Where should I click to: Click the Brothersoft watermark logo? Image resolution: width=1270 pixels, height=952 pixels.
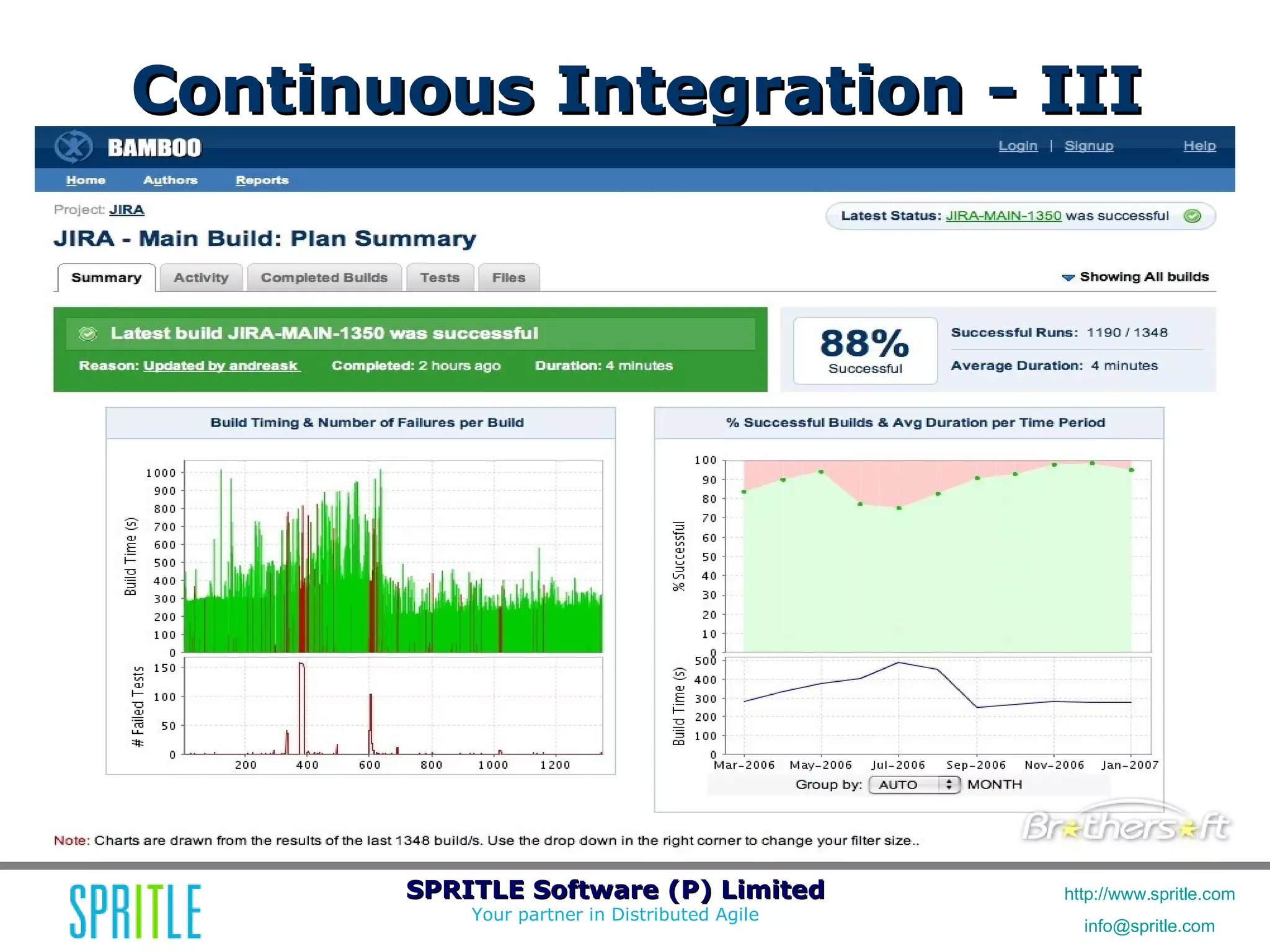click(x=1126, y=826)
